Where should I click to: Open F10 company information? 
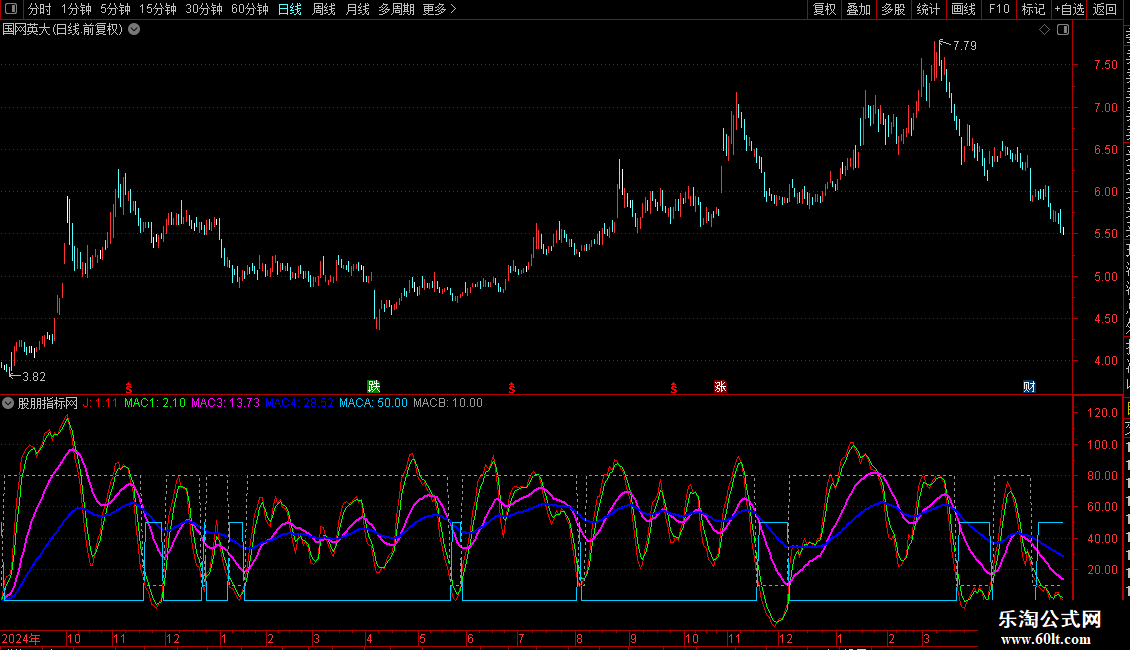tap(999, 9)
